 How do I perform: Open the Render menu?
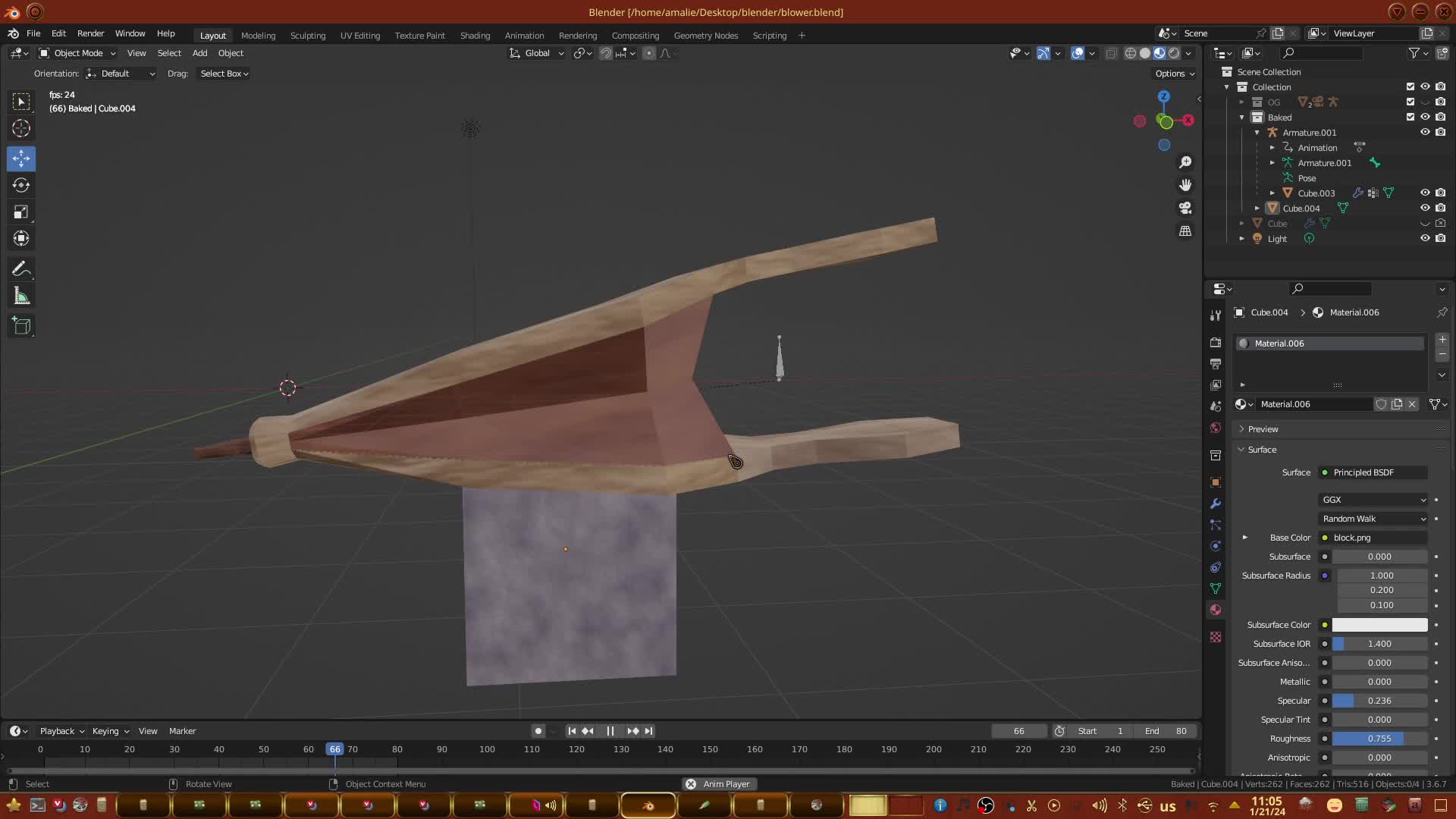90,33
